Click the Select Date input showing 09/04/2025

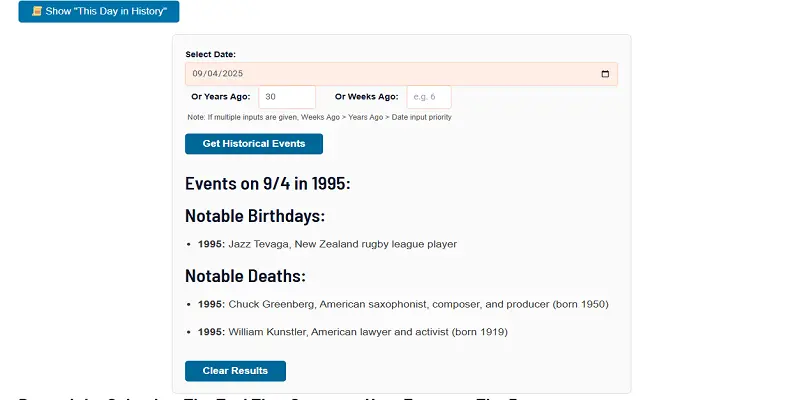[x=401, y=74]
